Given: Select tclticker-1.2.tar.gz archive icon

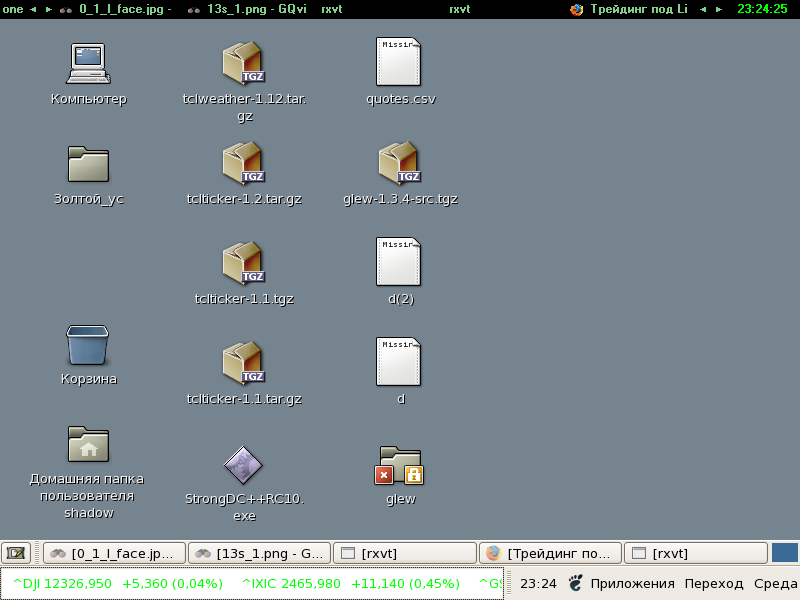Looking at the screenshot, I should (244, 163).
